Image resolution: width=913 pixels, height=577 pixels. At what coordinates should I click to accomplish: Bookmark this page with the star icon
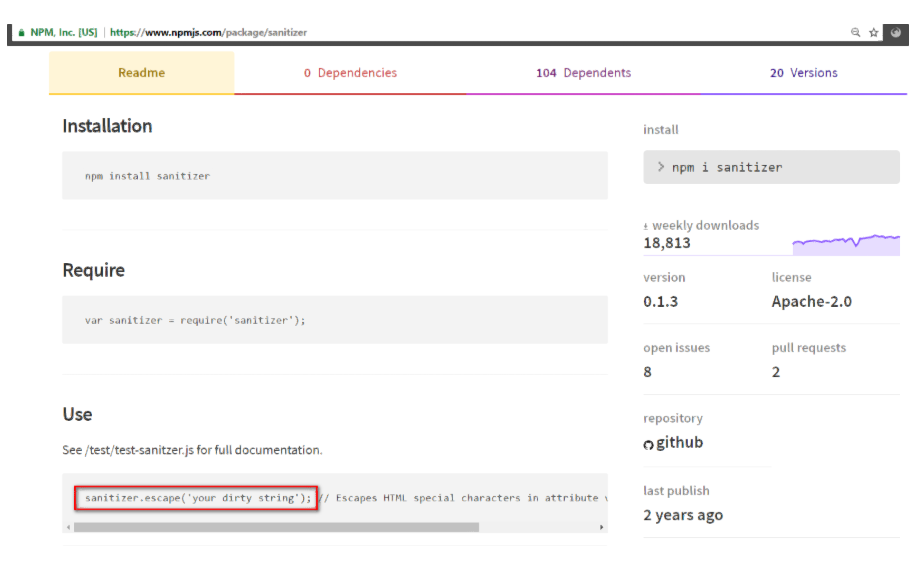(873, 33)
